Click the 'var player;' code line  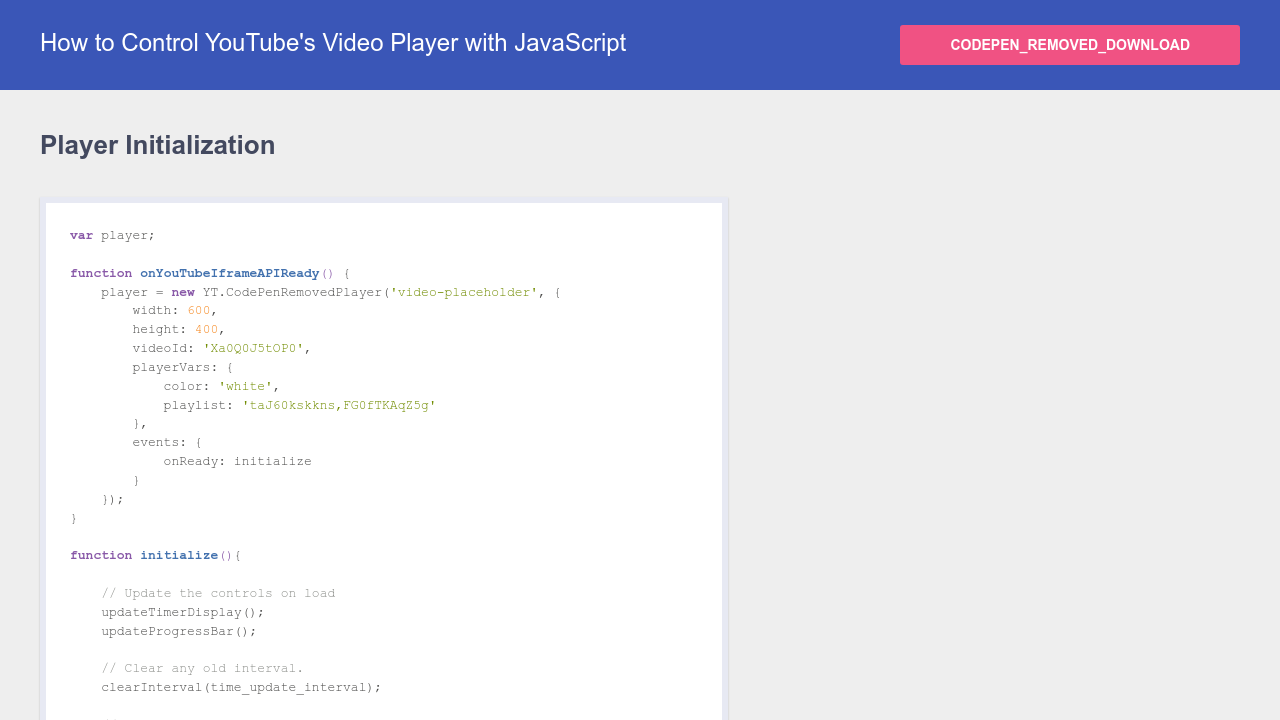pyautogui.click(x=112, y=236)
